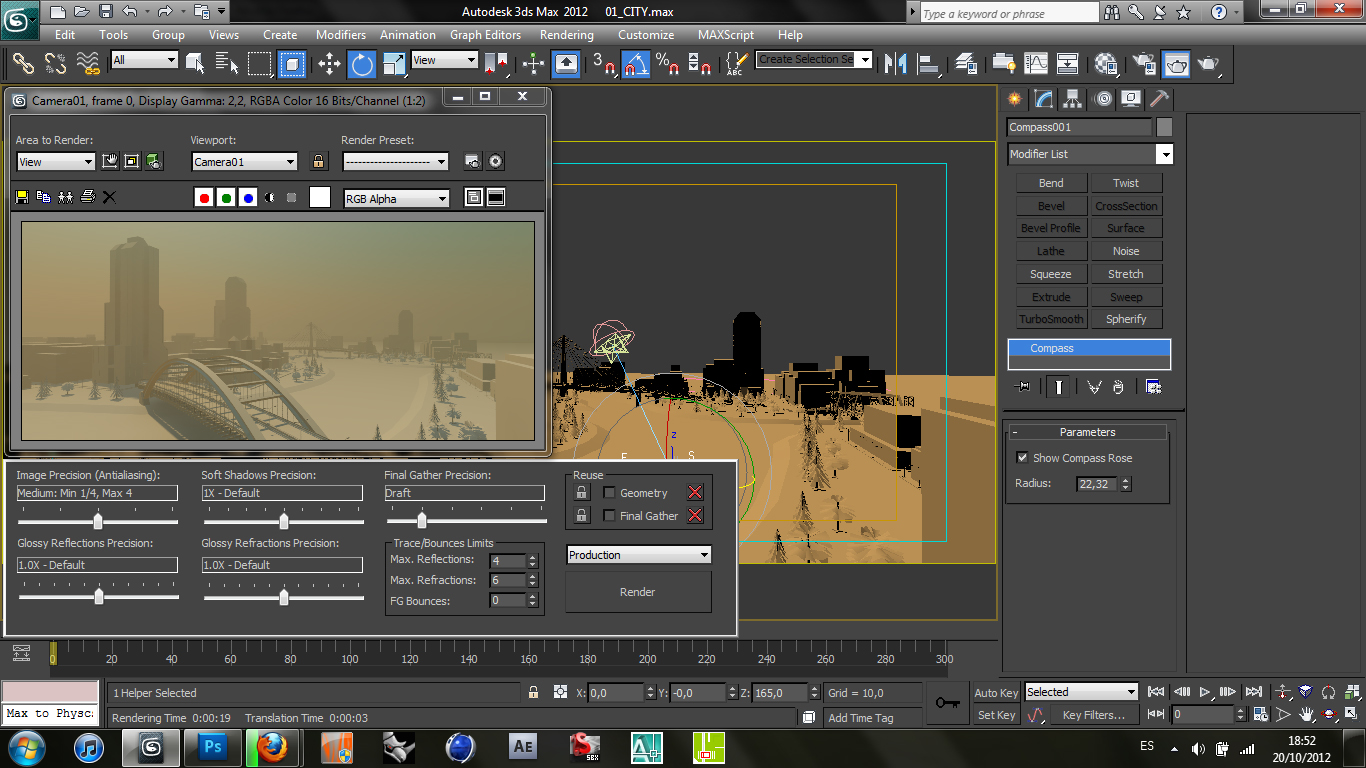Viewport: 1366px width, 768px height.
Task: Open Area to Render dropdown
Action: coord(56,162)
